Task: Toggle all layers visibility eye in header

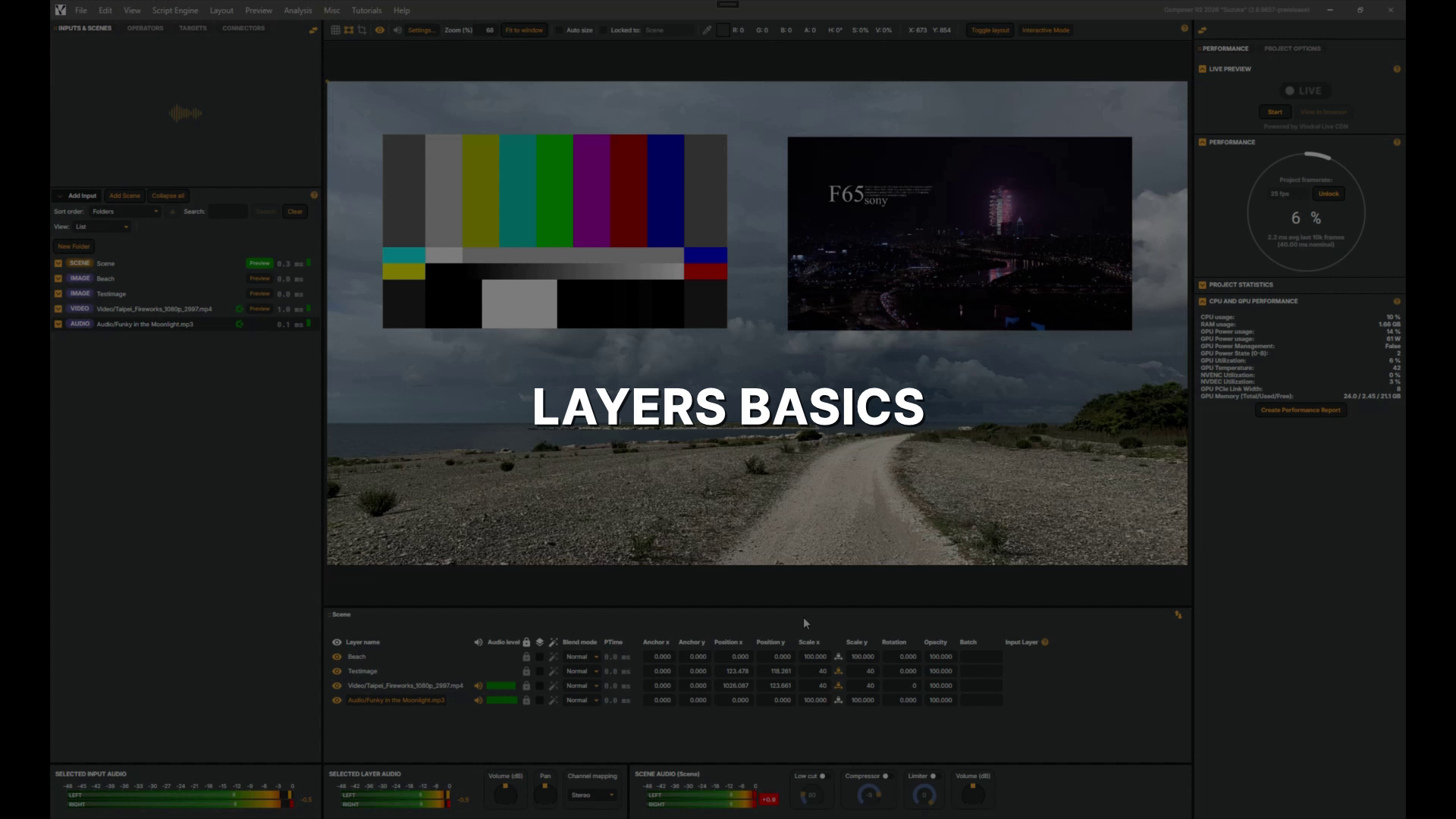Action: (x=337, y=642)
